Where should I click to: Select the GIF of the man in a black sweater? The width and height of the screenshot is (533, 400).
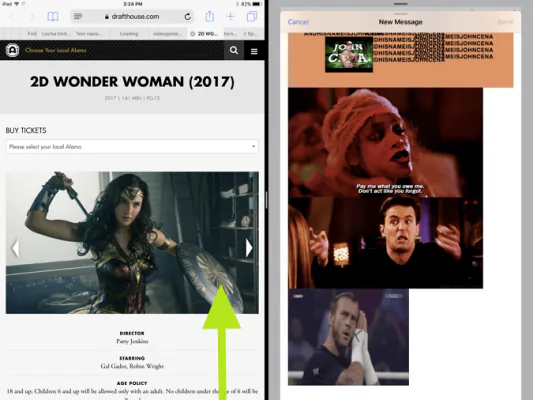pyautogui.click(x=385, y=243)
